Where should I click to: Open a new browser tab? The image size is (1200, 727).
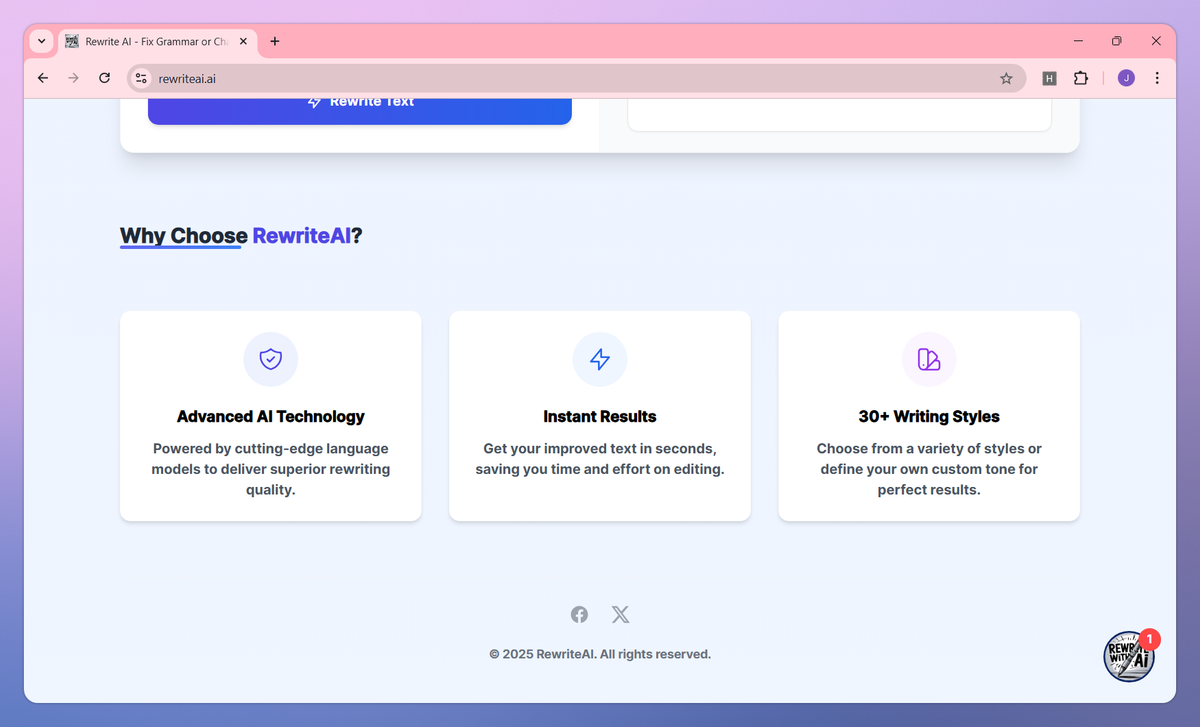(x=275, y=41)
